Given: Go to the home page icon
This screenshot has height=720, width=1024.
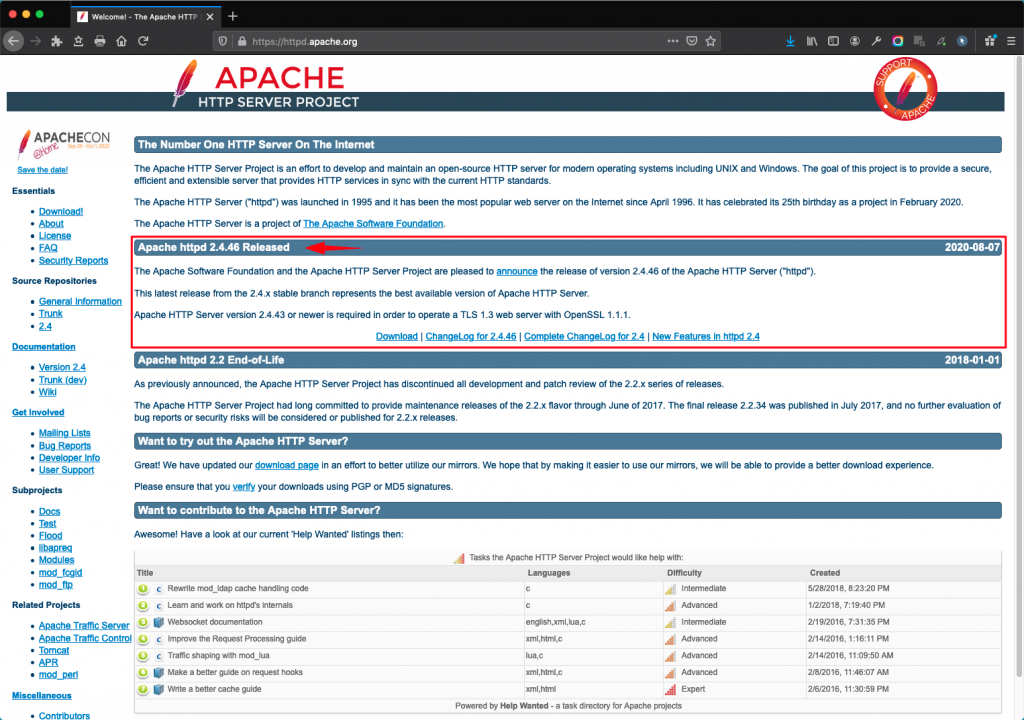Looking at the screenshot, I should [x=121, y=41].
